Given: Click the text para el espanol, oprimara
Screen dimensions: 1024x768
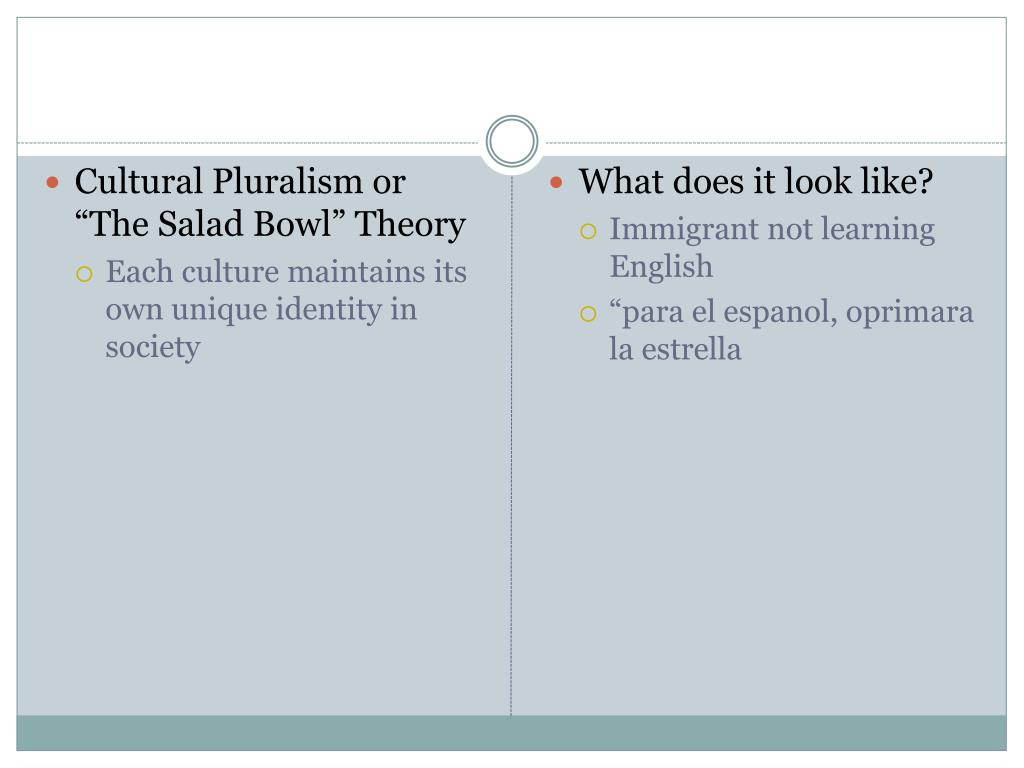Looking at the screenshot, I should point(791,312).
